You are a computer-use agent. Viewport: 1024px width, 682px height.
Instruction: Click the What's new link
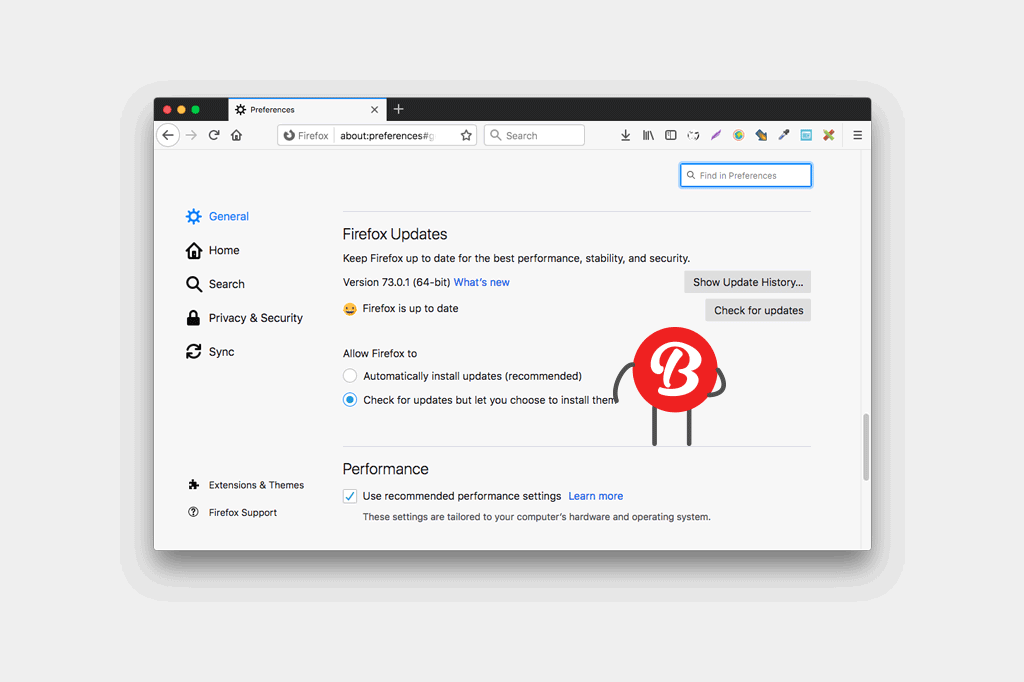(481, 282)
